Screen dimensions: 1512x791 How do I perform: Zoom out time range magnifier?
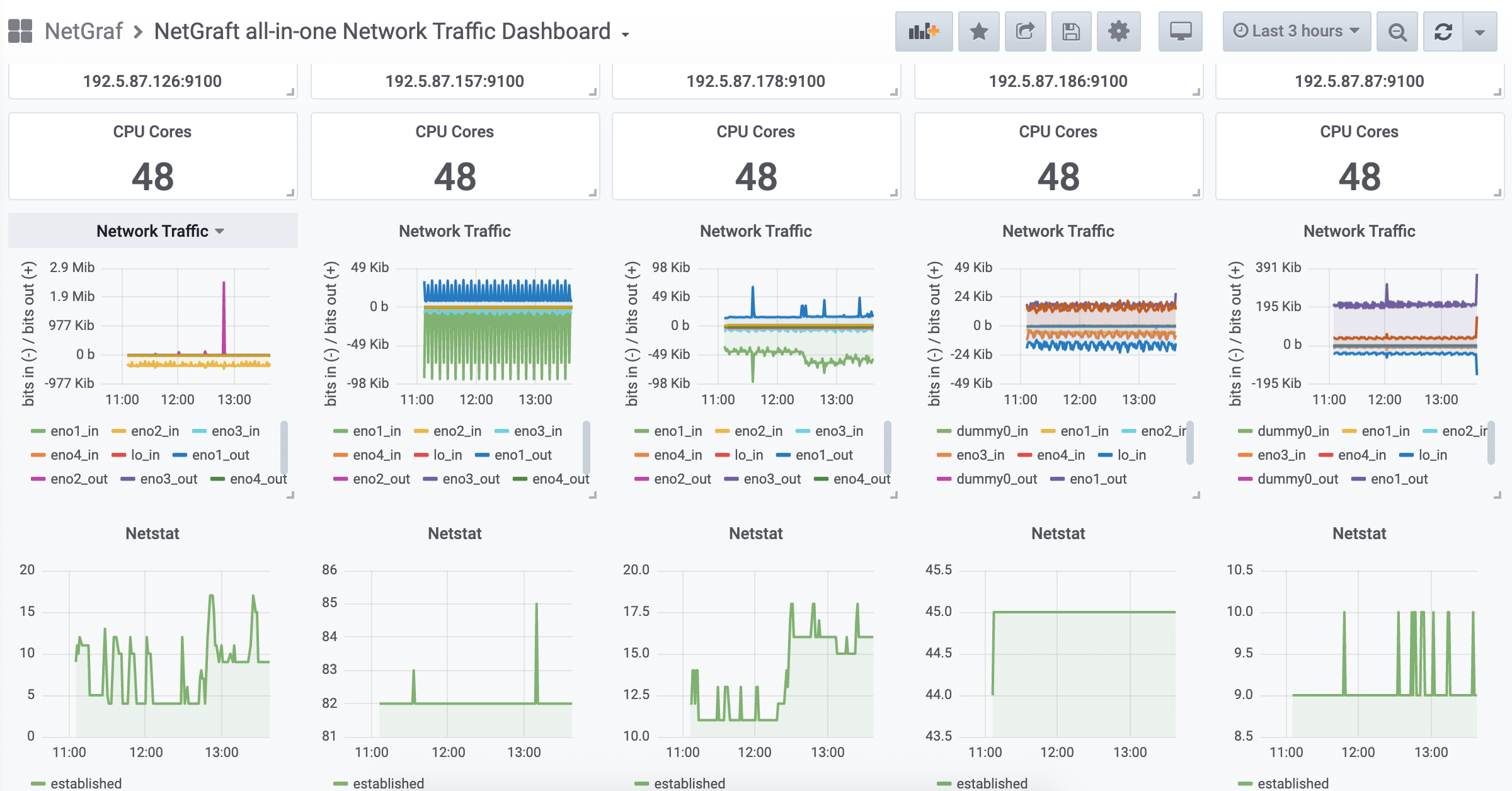click(1397, 31)
